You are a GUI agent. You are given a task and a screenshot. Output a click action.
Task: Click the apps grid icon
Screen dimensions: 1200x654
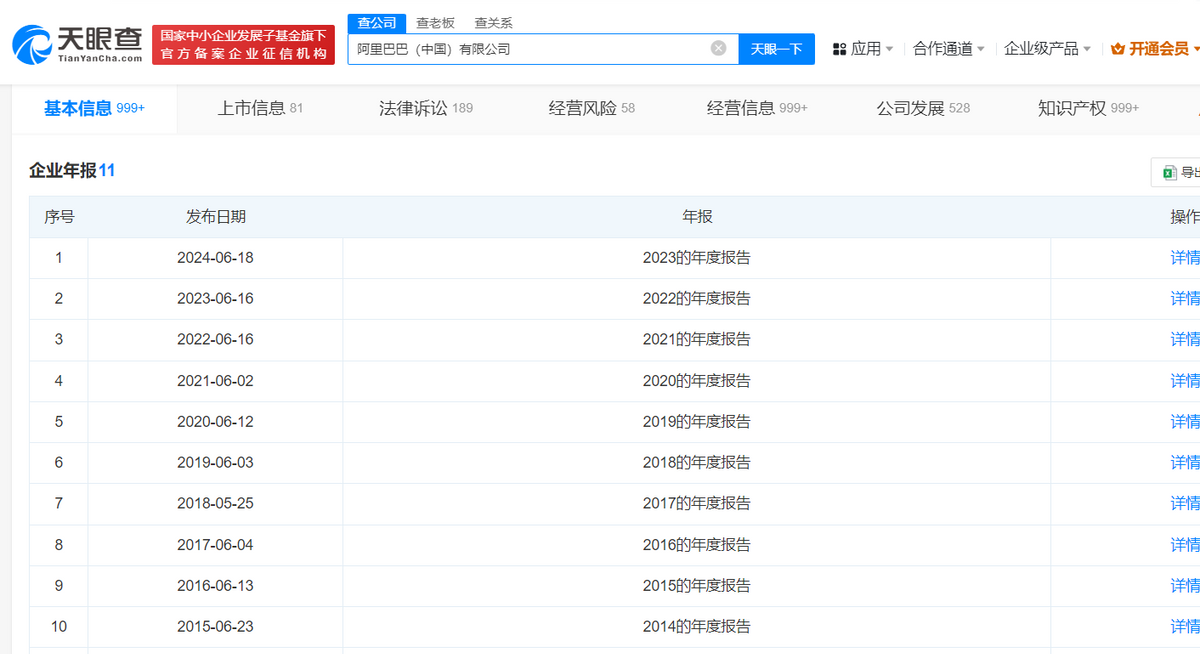[839, 49]
